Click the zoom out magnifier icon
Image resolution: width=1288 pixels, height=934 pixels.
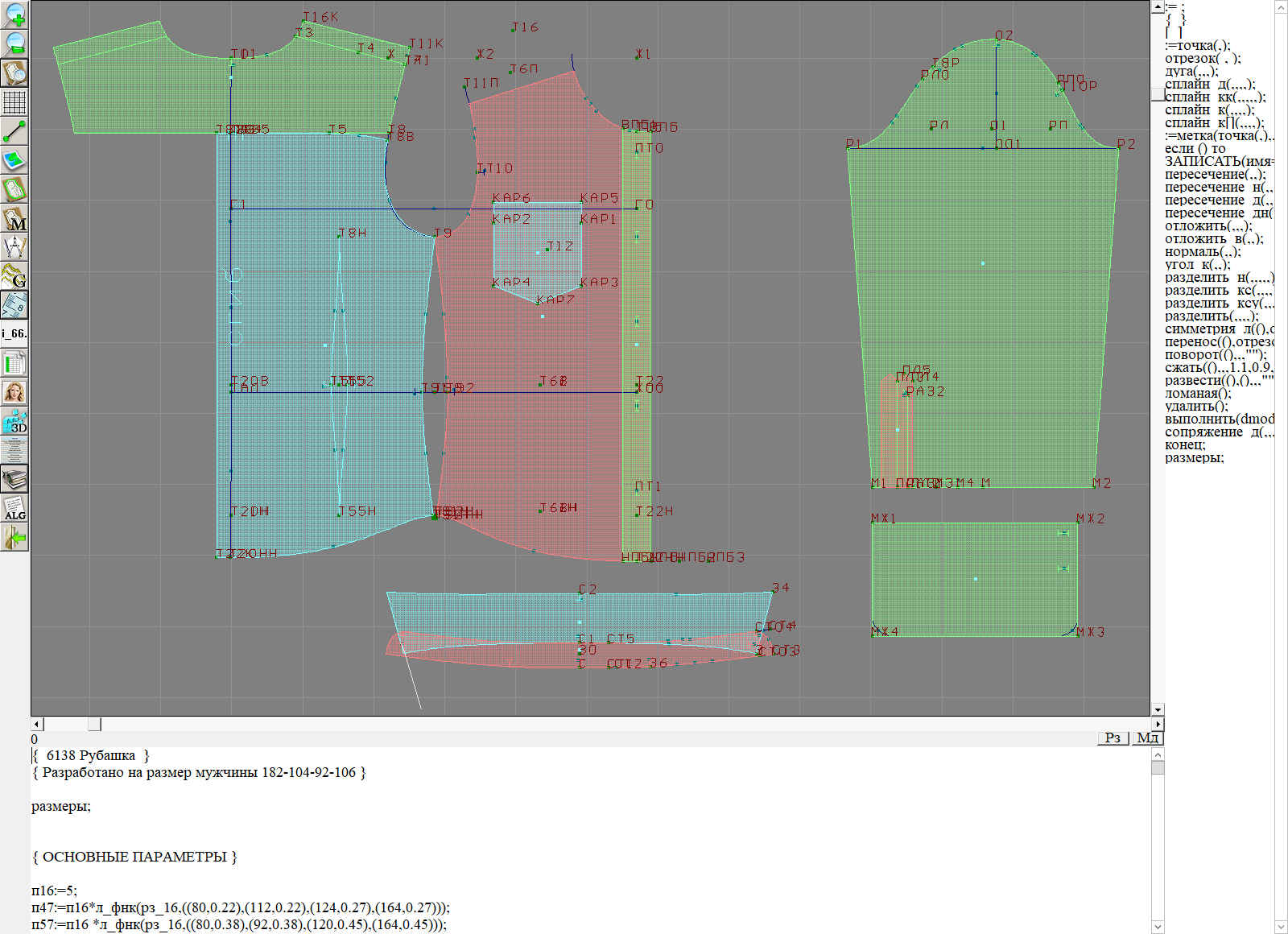(x=14, y=43)
